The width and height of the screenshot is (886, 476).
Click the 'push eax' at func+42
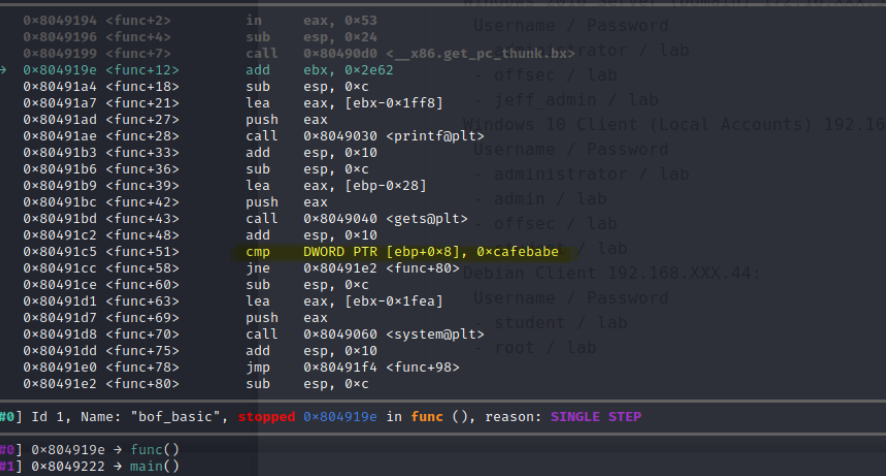pyautogui.click(x=286, y=202)
